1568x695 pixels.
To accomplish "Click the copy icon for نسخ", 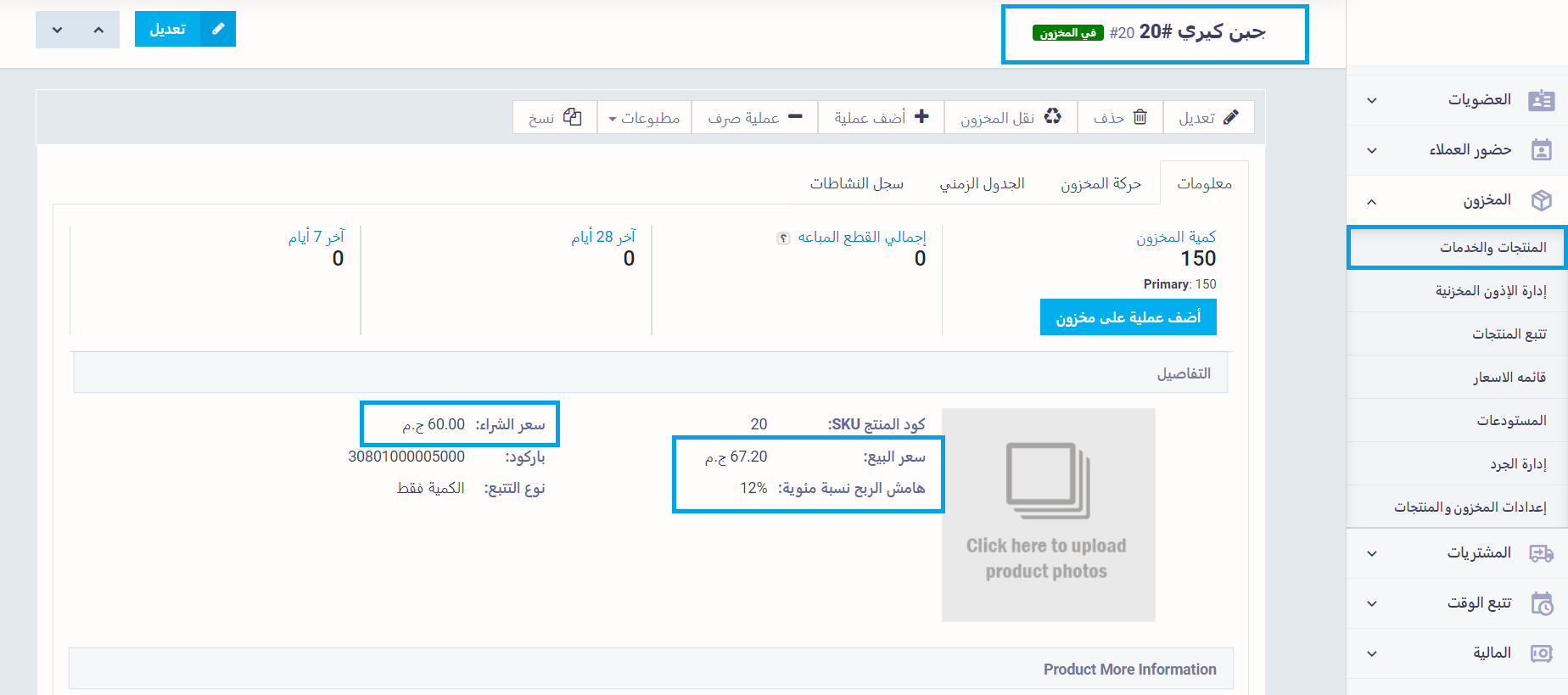I will 573,117.
